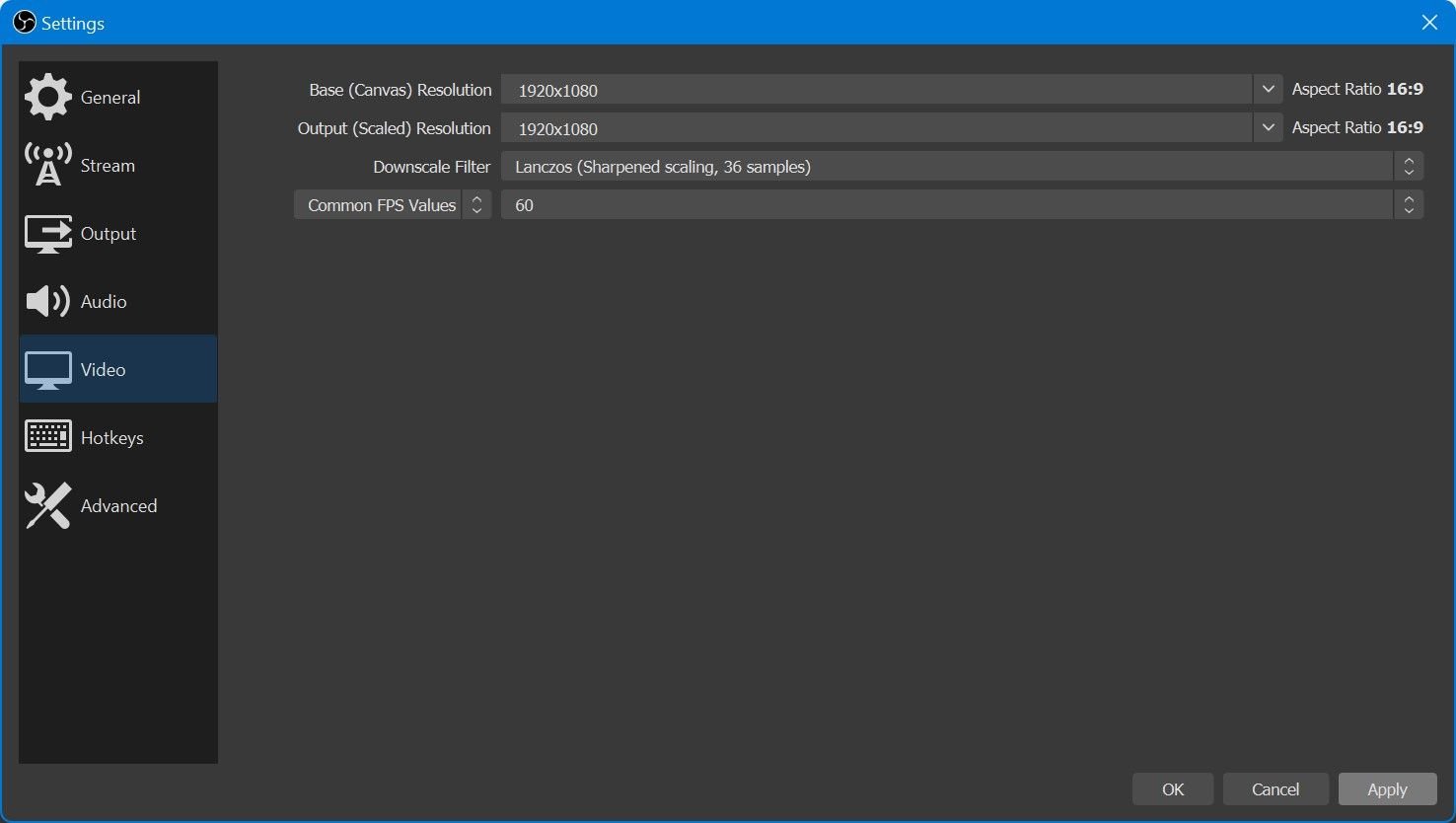1456x823 pixels.
Task: Expand the Output (Scaled) Resolution dropdown arrow
Action: tap(1268, 128)
